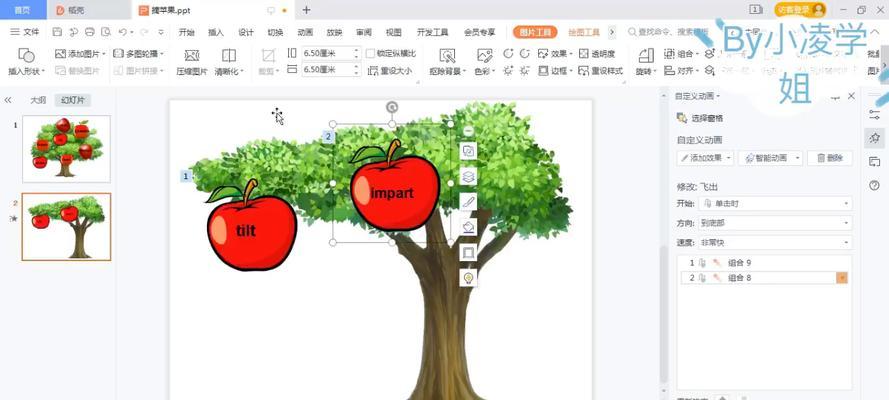Click the 色彩 color adjustment icon
This screenshot has height=400, width=889.
point(484,56)
